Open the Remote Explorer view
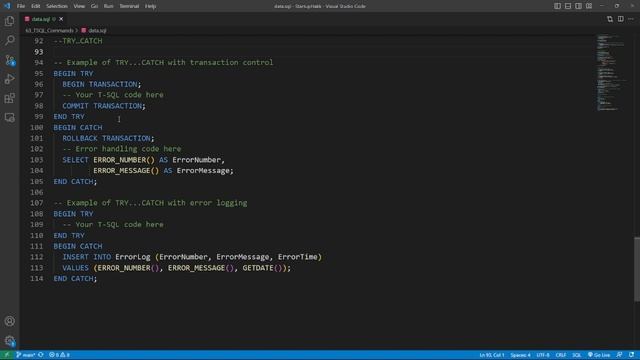Screen dimensions: 640x360 9,118
